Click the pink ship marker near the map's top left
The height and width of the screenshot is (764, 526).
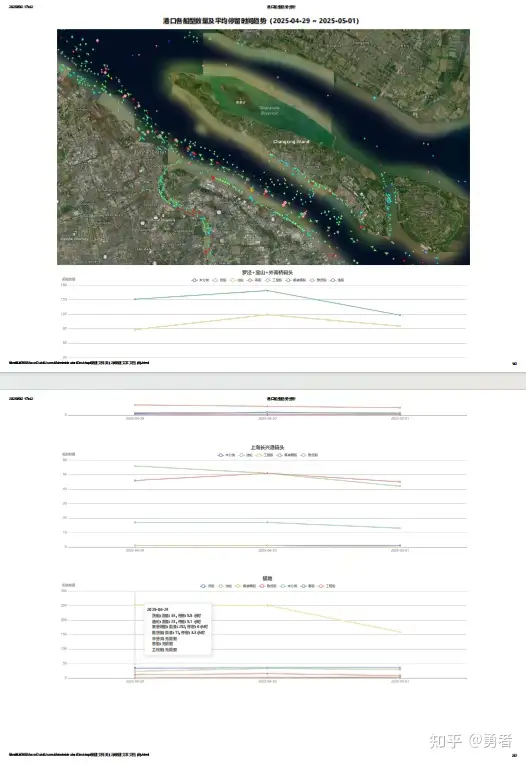(x=97, y=40)
